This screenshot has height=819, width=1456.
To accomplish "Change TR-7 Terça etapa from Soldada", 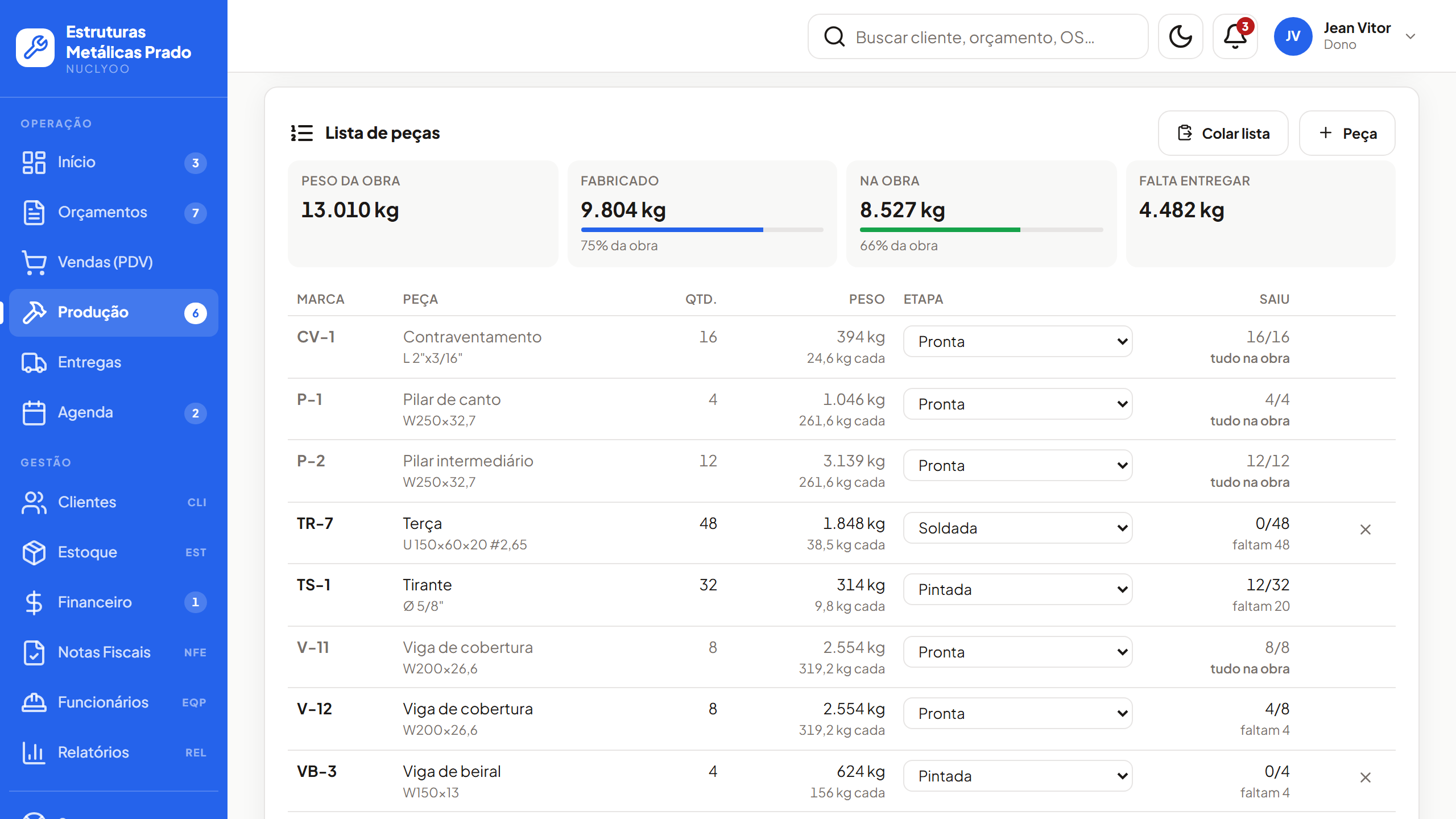I will pyautogui.click(x=1017, y=528).
